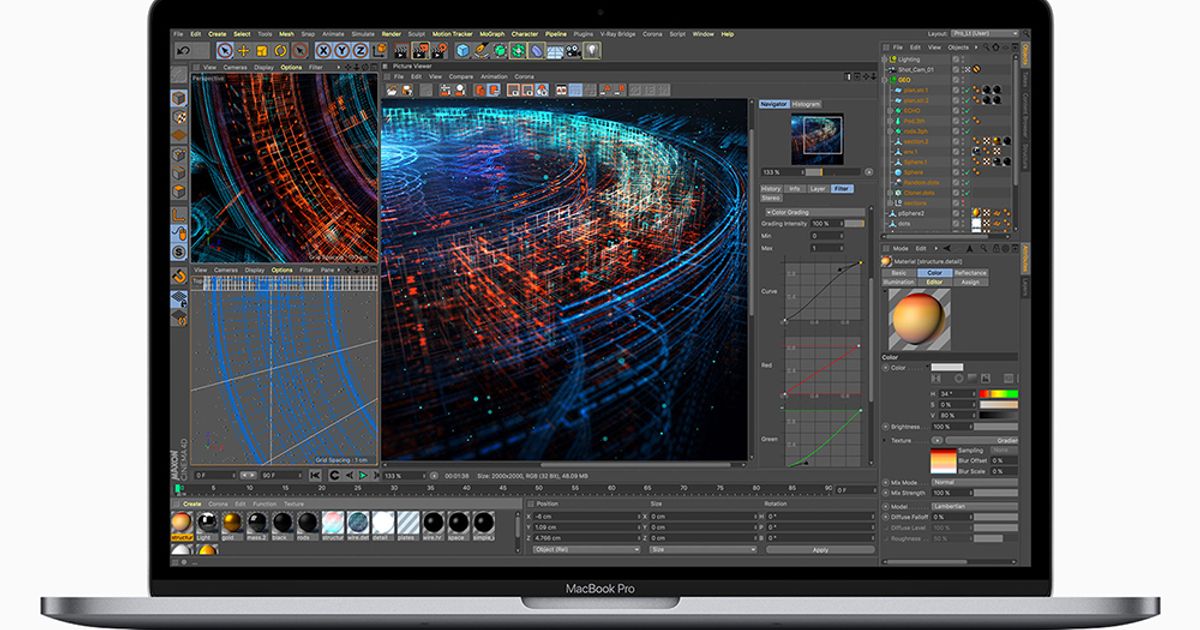This screenshot has width=1200, height=630.
Task: Click Picture Viewer open image icon
Action: [392, 90]
